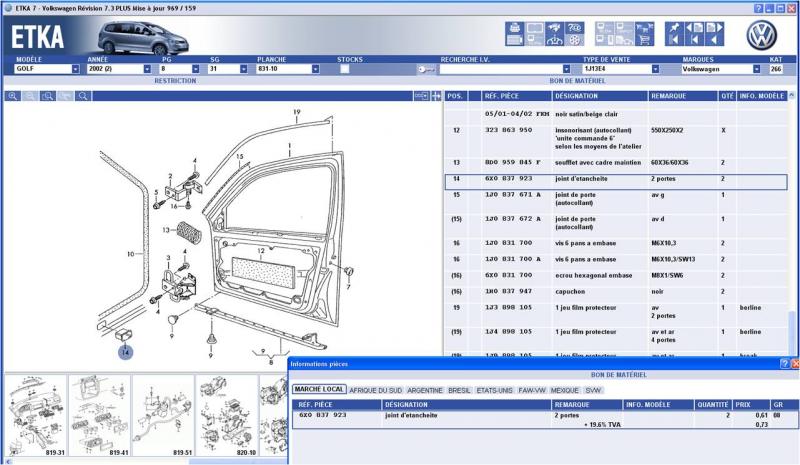Open the PG dropdown
Screen dimensions: 800x465
pyautogui.click(x=195, y=69)
